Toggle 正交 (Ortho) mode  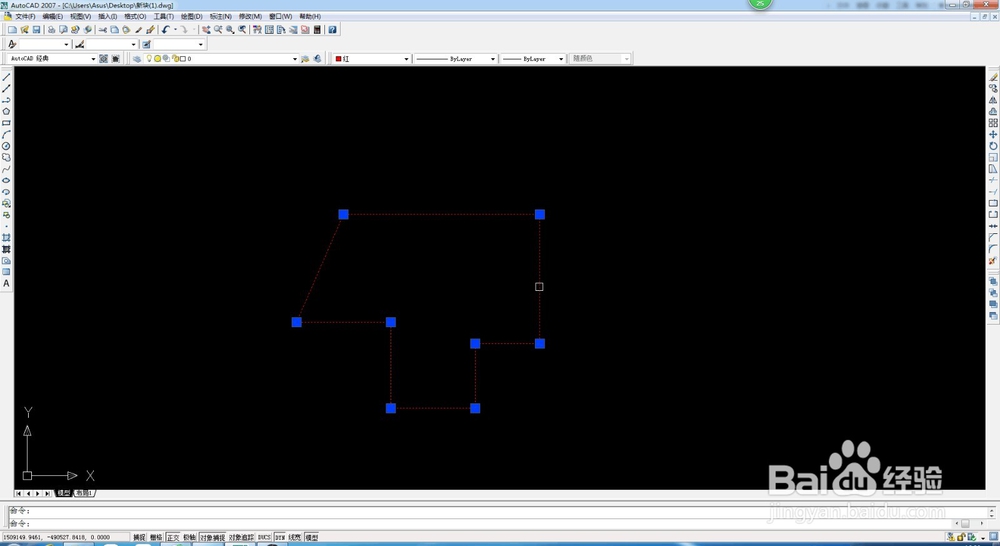click(x=172, y=538)
